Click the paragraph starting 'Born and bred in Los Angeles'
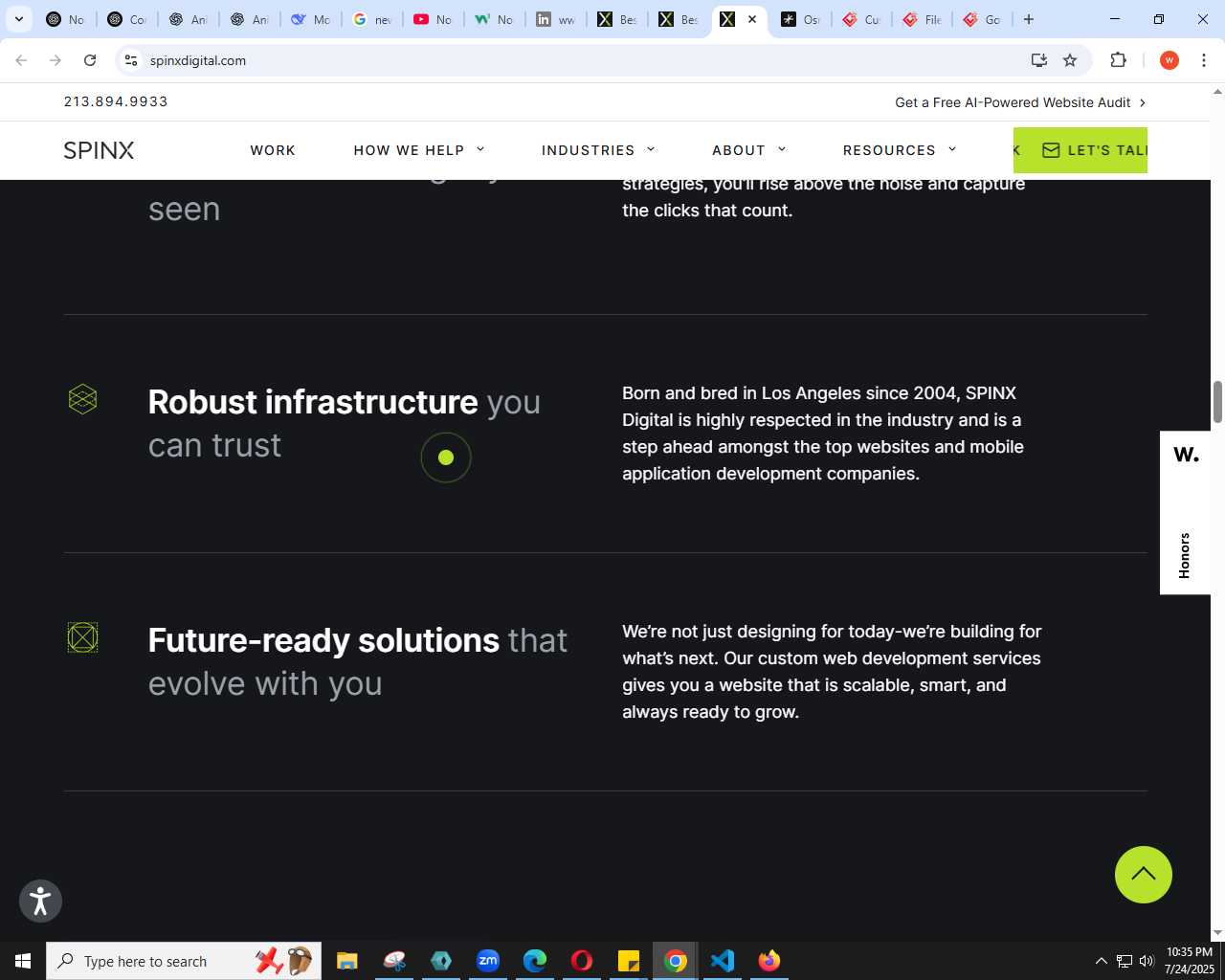Screen dimensions: 1225x980 pos(823,434)
